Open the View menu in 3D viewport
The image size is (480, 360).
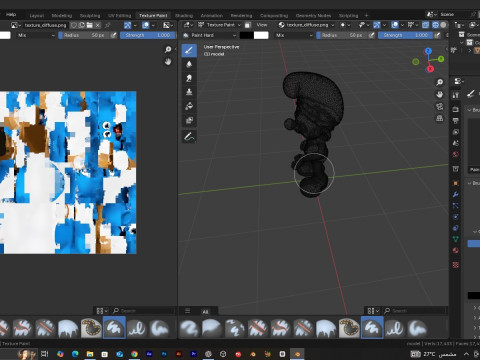coord(262,25)
